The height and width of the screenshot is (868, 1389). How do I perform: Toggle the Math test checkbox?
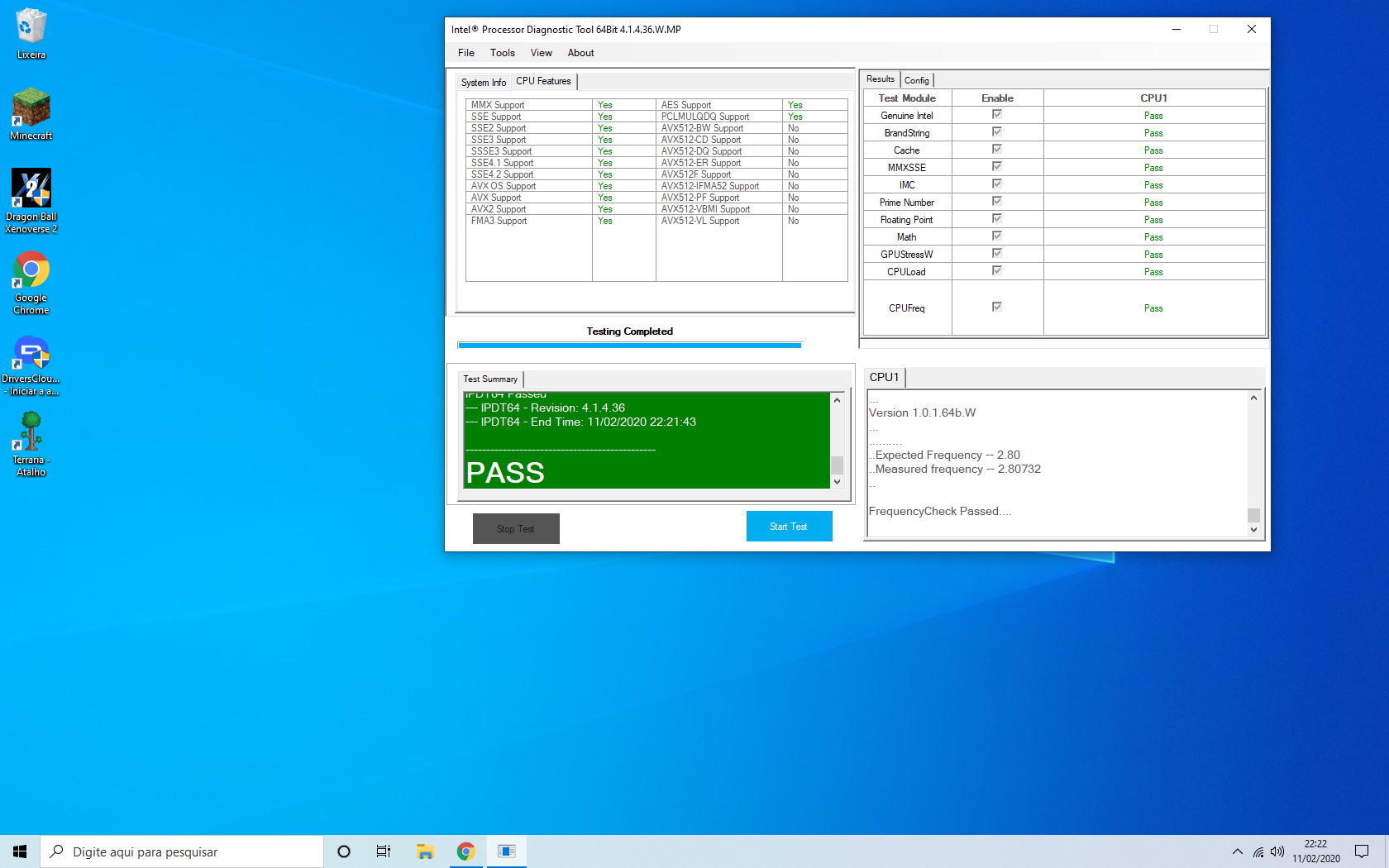pyautogui.click(x=997, y=236)
